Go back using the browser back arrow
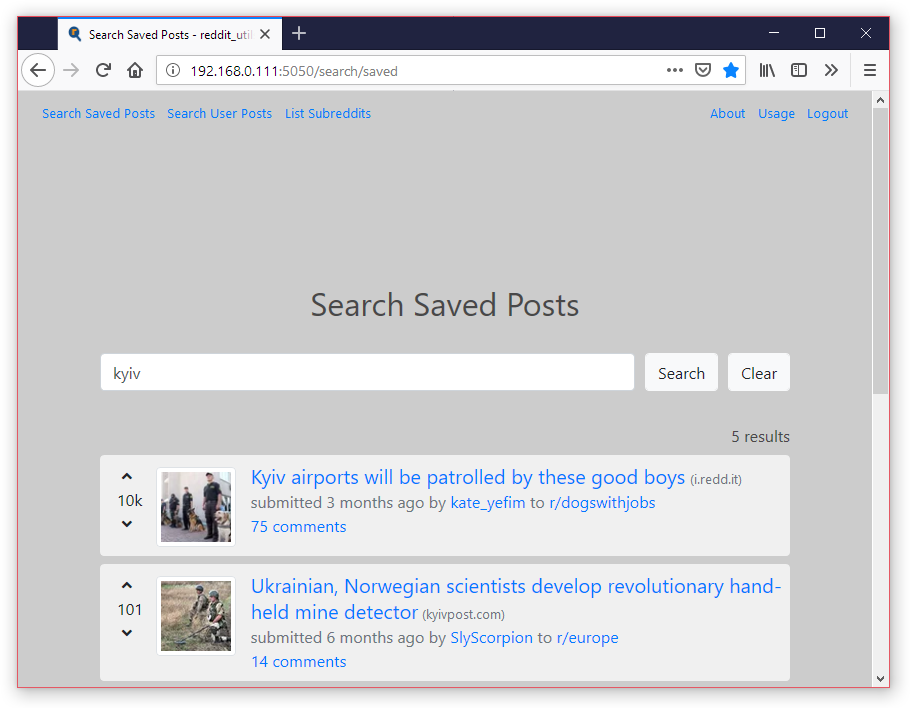Image resolution: width=910 pixels, height=708 pixels. [38, 70]
